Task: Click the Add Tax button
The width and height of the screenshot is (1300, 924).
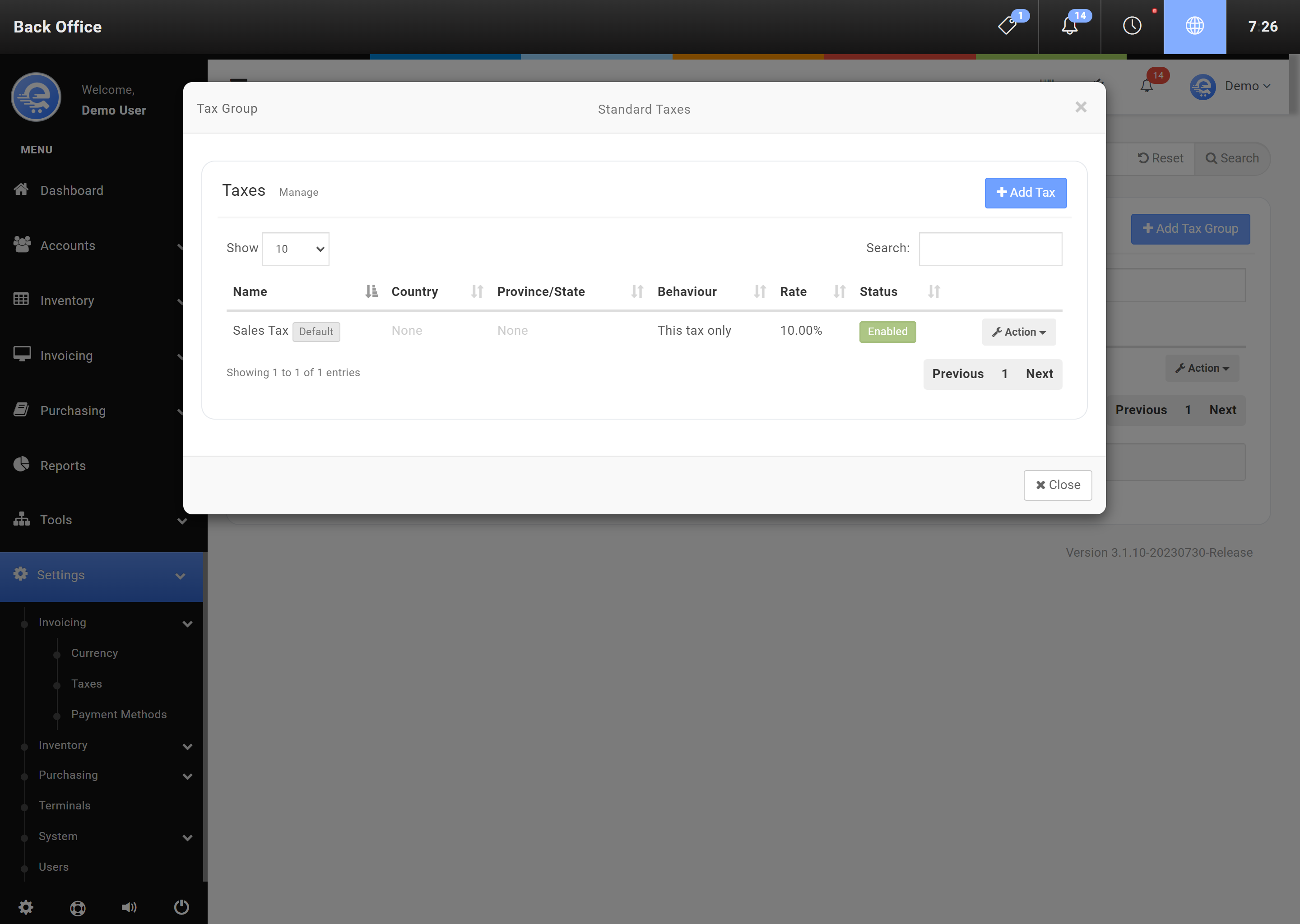Action: coord(1025,193)
